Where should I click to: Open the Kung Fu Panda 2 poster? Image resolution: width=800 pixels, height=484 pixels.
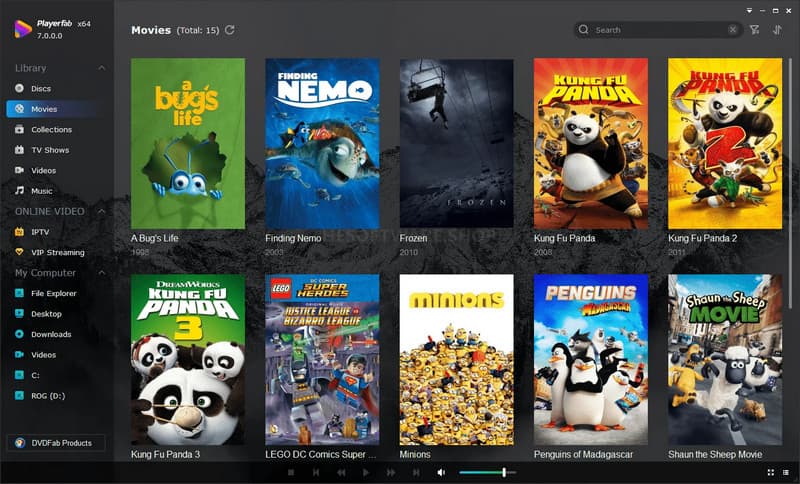point(725,143)
